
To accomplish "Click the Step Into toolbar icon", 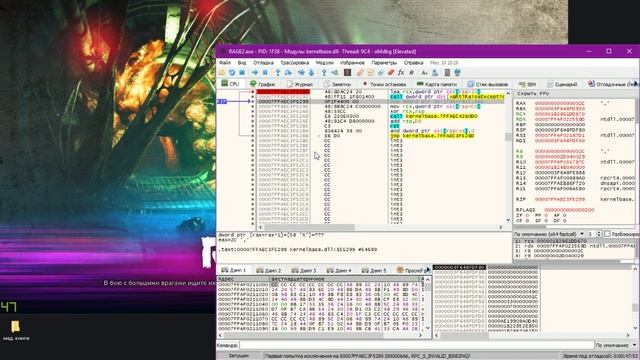I will coord(278,73).
